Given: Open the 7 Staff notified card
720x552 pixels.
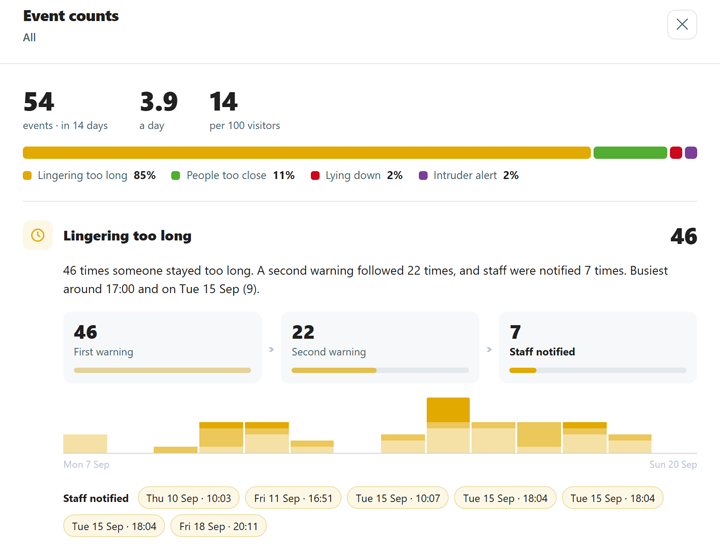Looking at the screenshot, I should [x=598, y=348].
